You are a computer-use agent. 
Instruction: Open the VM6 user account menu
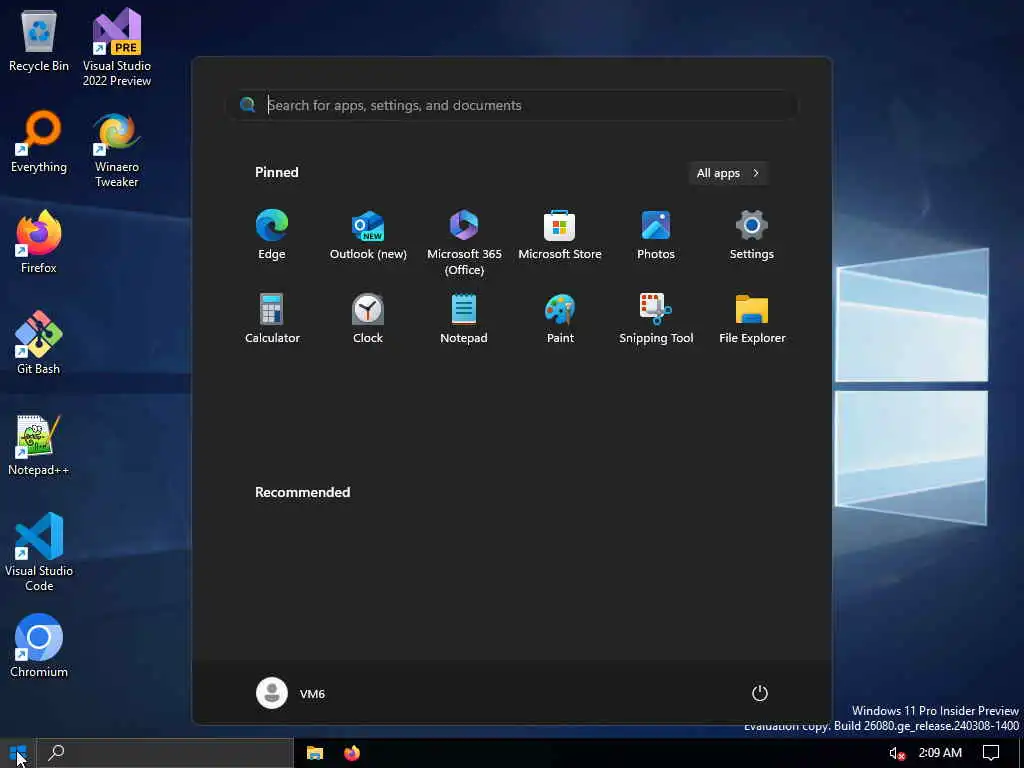pos(291,693)
